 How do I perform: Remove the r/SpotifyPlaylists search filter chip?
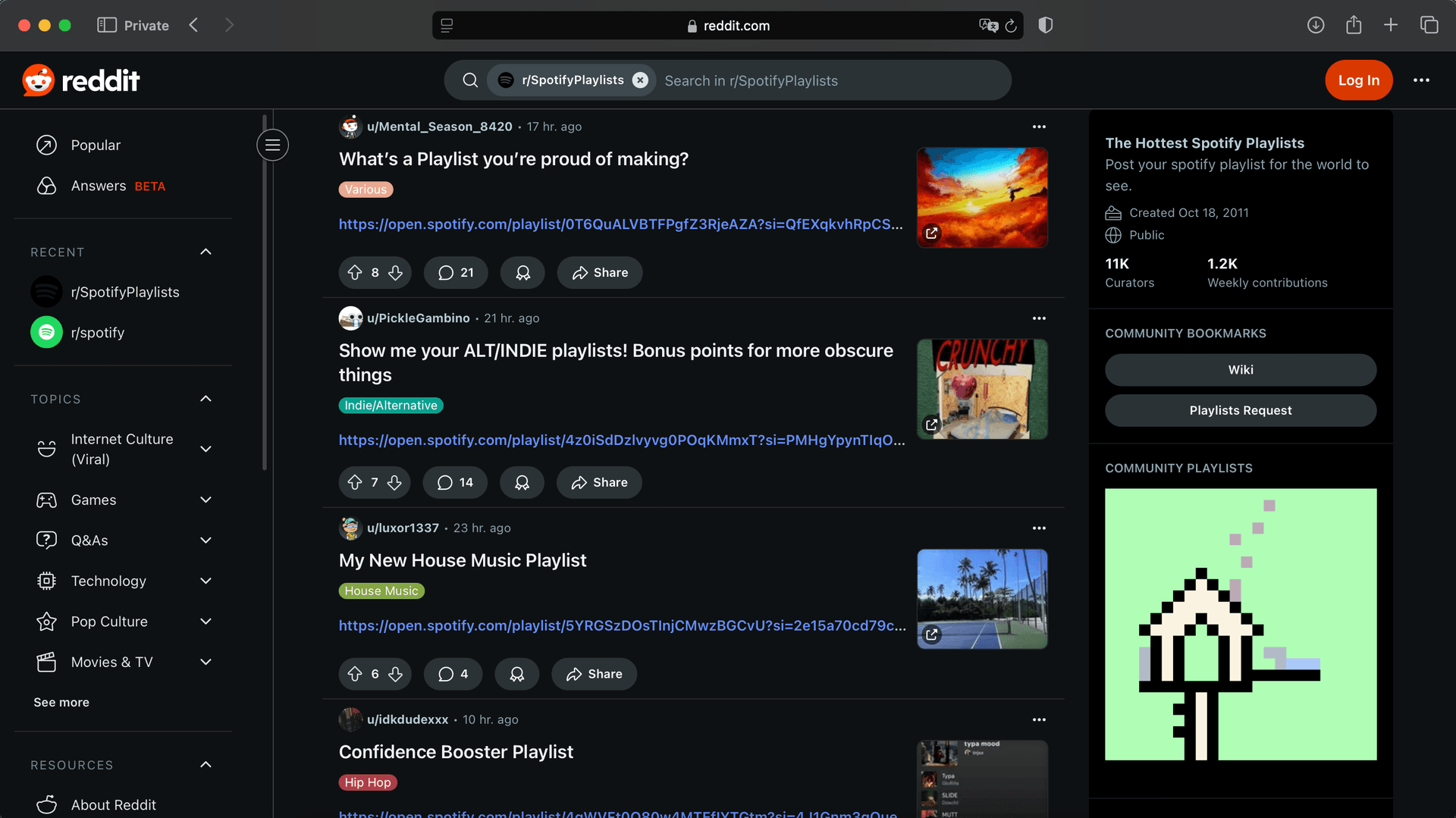[x=641, y=80]
